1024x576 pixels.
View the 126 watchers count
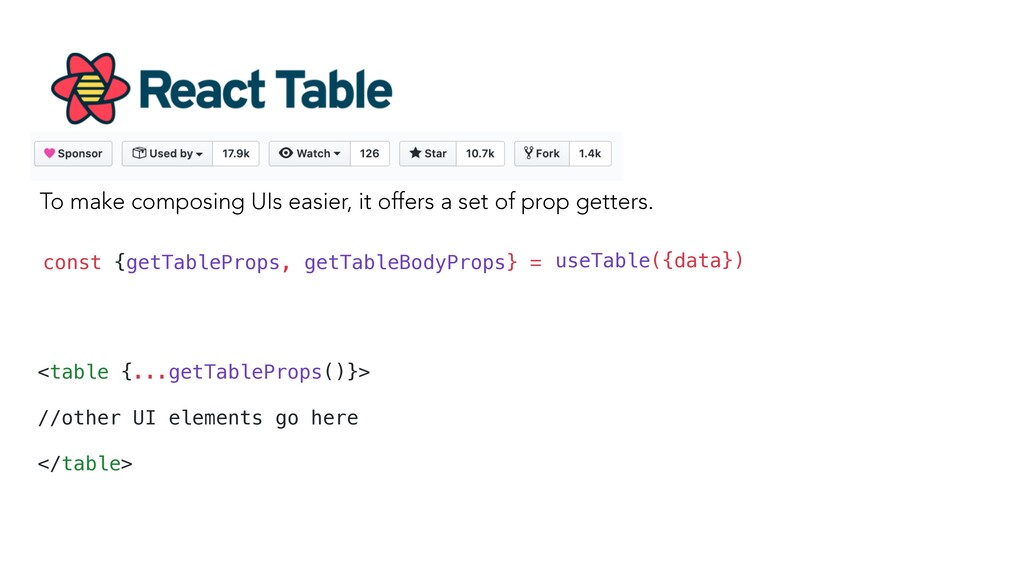(x=370, y=153)
